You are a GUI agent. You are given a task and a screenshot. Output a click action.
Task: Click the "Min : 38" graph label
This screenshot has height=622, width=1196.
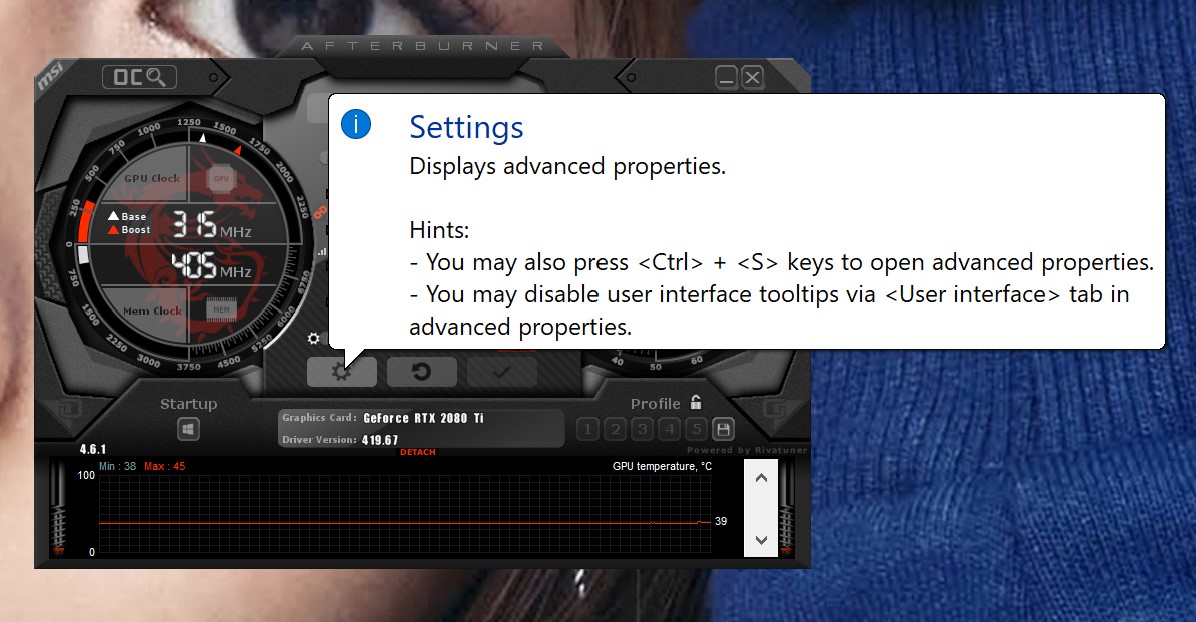point(117,466)
